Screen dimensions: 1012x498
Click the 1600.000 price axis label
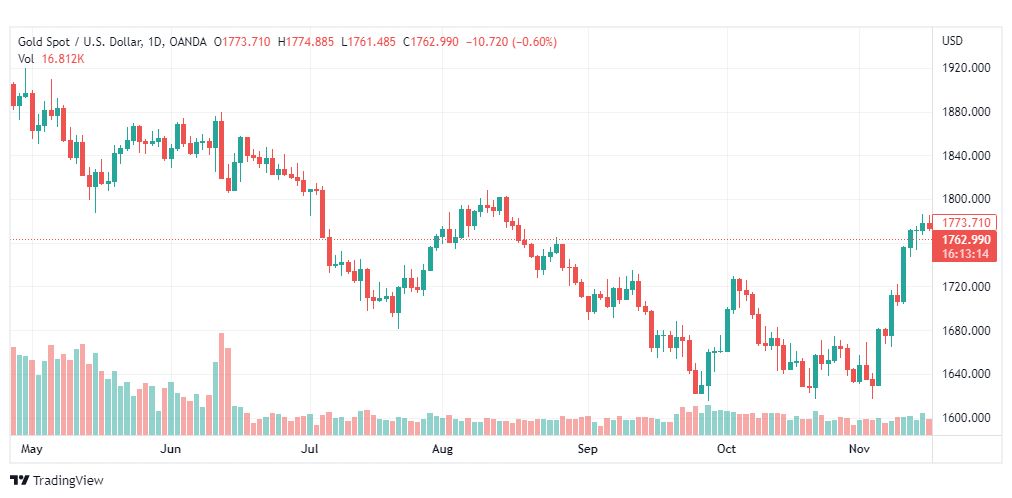(966, 418)
